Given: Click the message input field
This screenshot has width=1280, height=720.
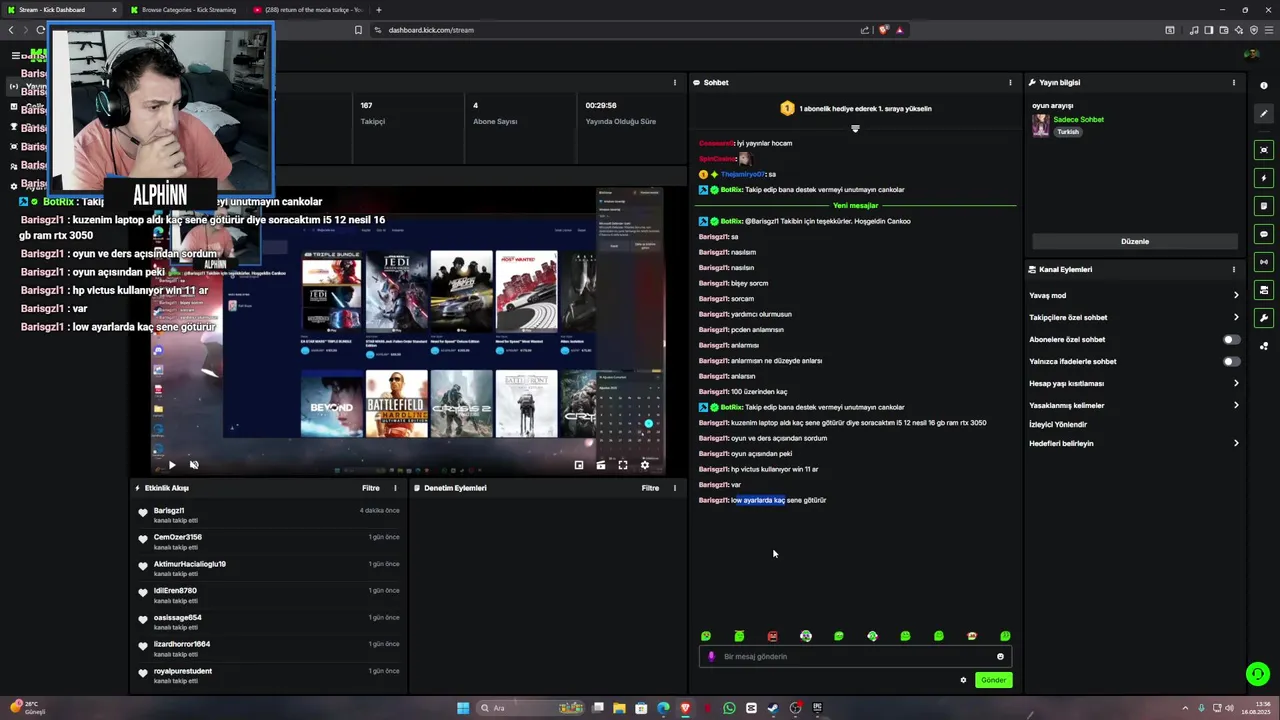Looking at the screenshot, I should 855,657.
